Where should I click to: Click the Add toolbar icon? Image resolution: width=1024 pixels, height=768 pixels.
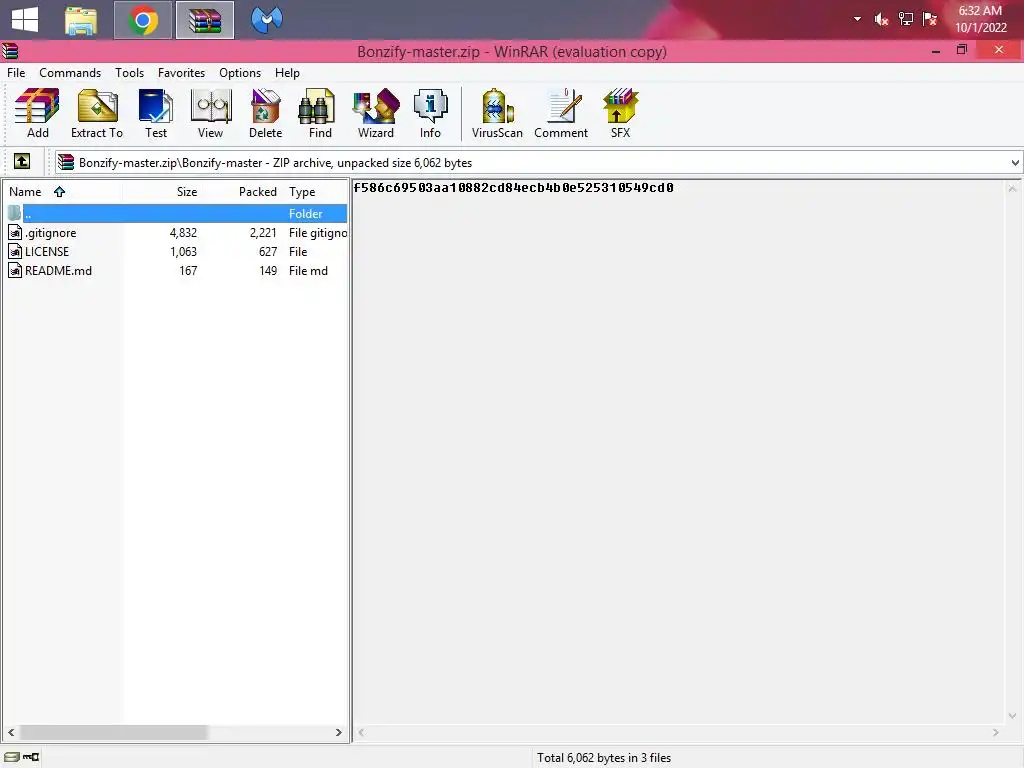click(37, 114)
